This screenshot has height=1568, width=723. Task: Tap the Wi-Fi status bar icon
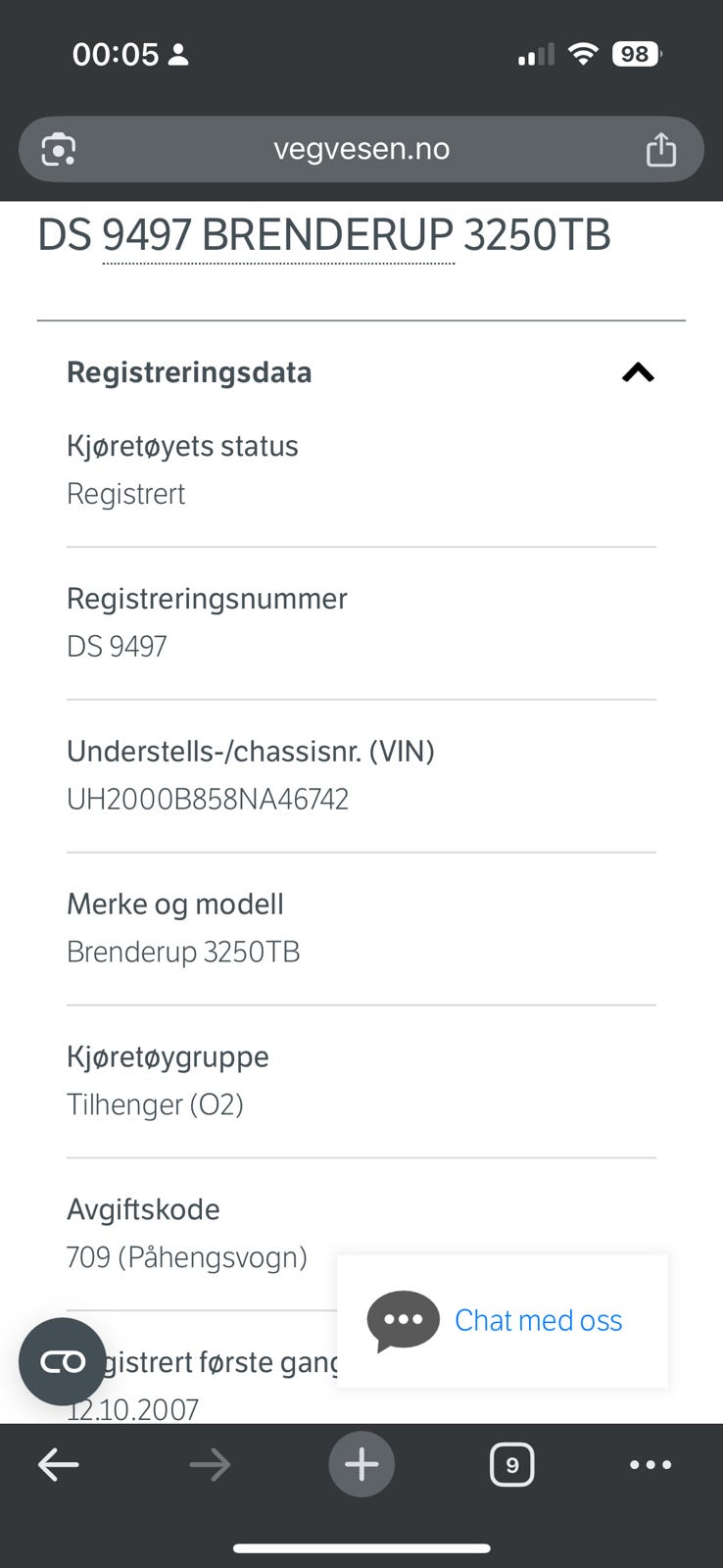583,54
